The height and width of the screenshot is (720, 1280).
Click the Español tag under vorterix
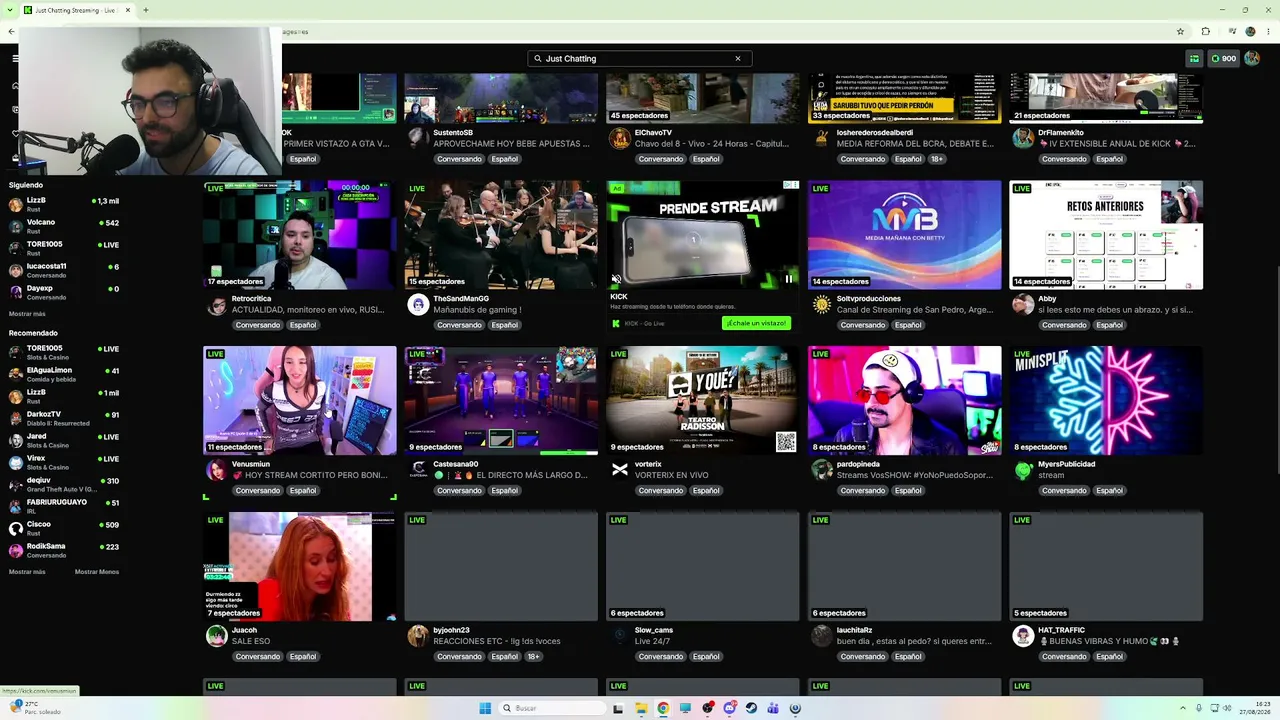706,491
